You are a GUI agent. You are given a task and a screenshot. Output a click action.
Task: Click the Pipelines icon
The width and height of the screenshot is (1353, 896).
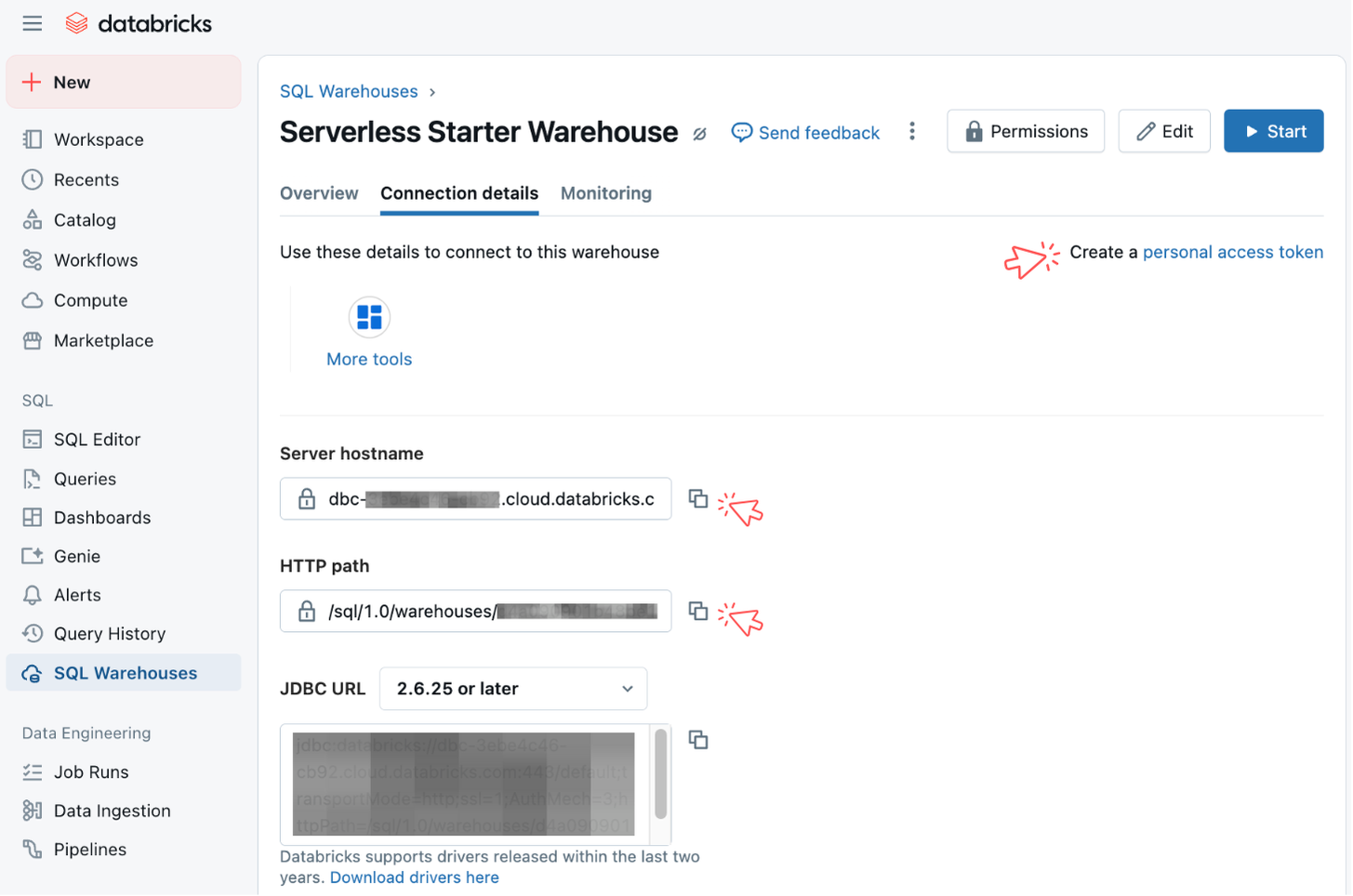[x=33, y=850]
